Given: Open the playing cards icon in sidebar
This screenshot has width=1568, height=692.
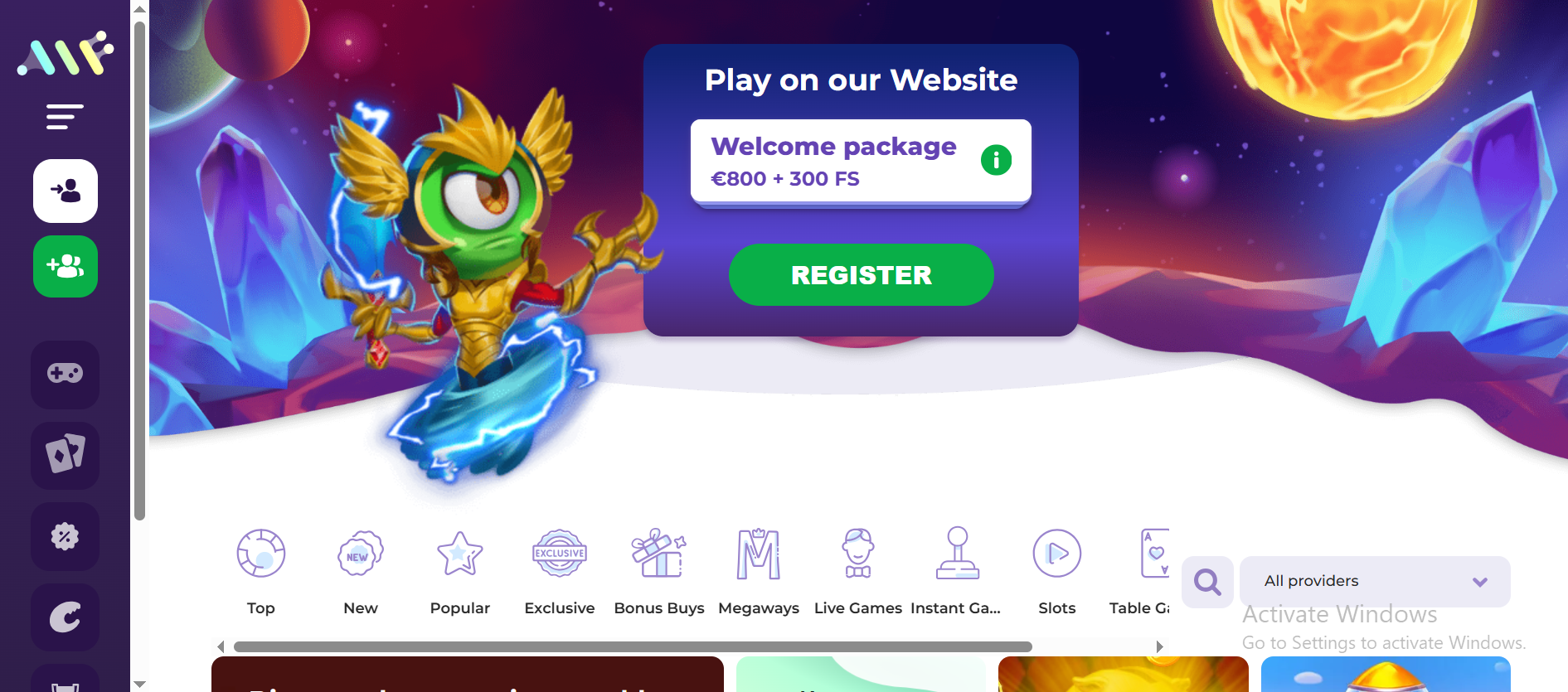Looking at the screenshot, I should pyautogui.click(x=65, y=455).
